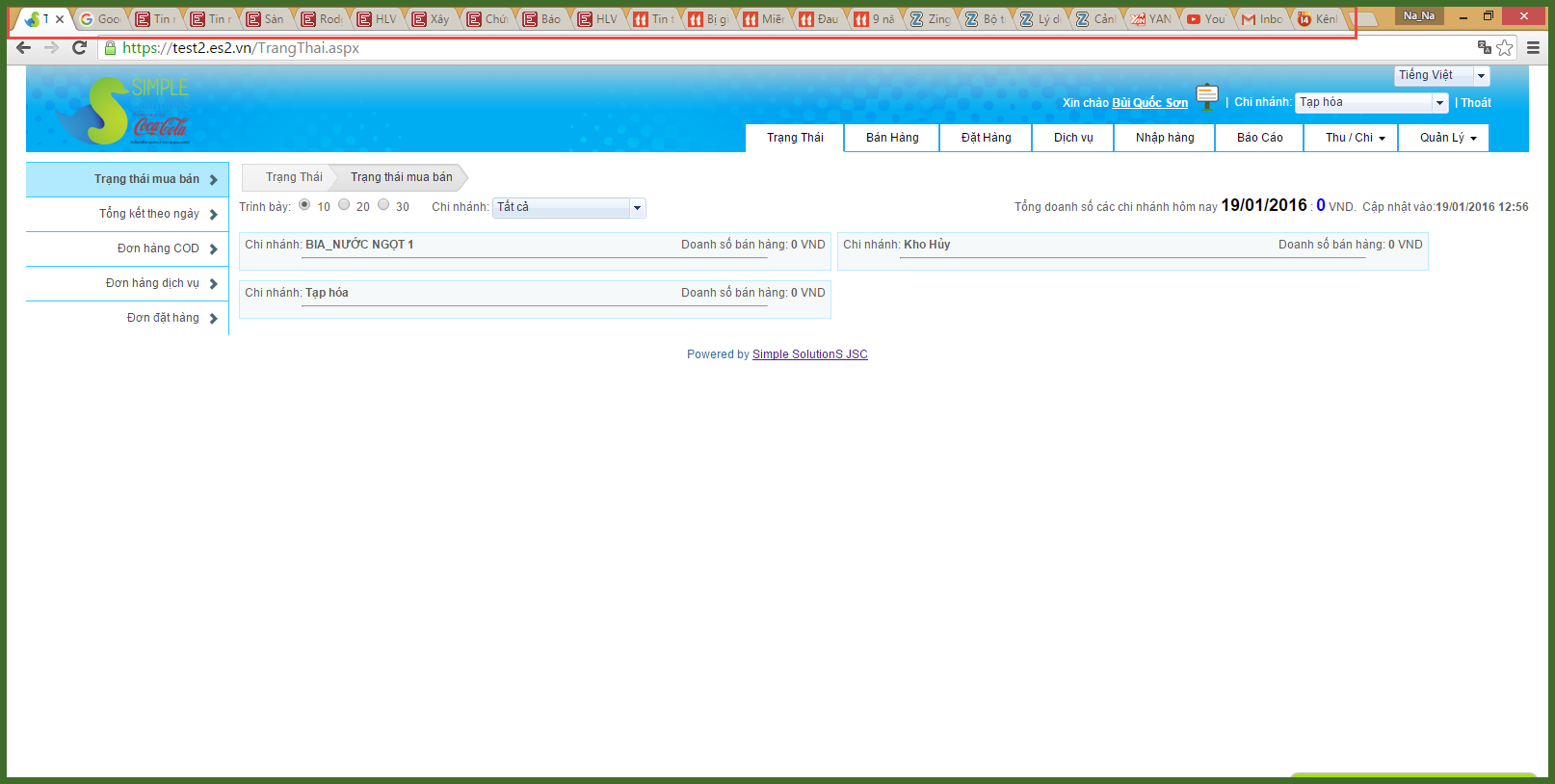Click the translate page icon

click(x=1484, y=47)
